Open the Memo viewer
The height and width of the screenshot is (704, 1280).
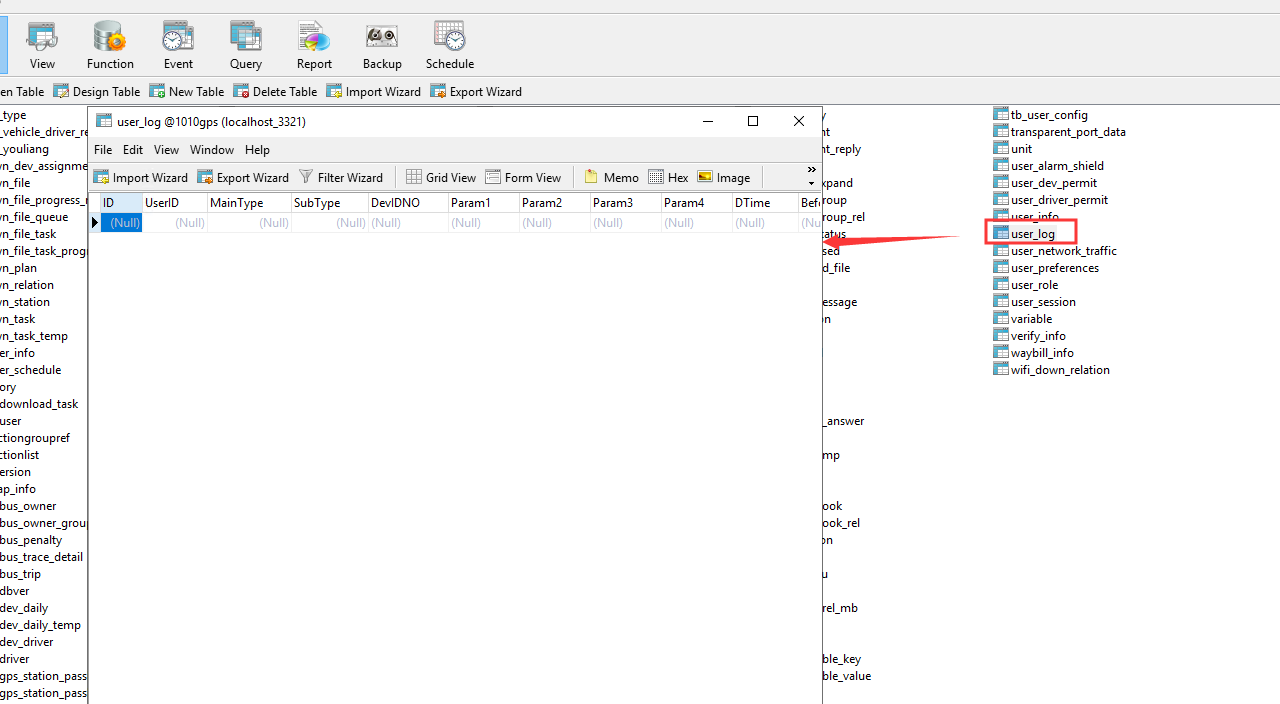click(611, 177)
